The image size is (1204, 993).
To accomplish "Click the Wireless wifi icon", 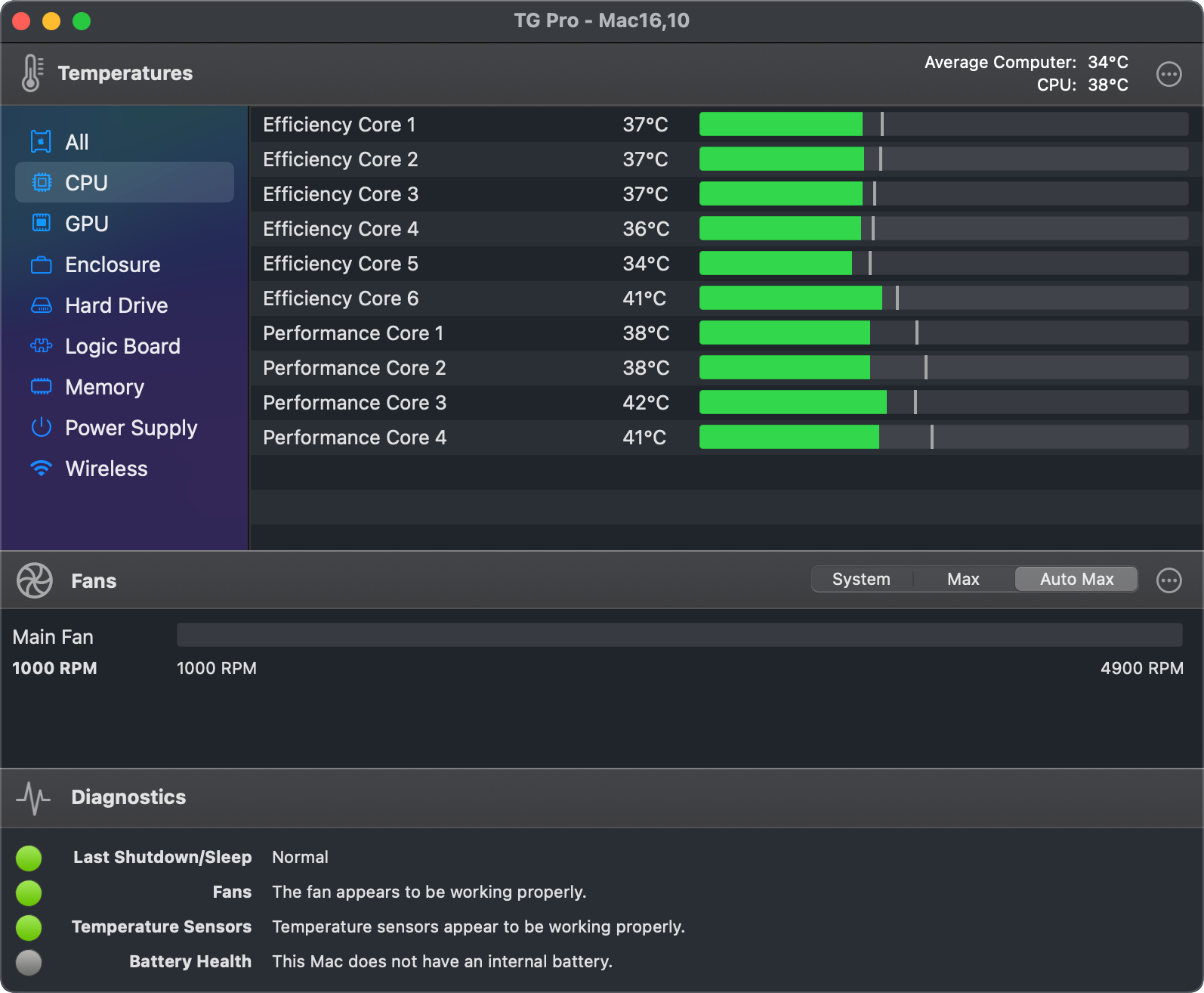I will click(42, 469).
